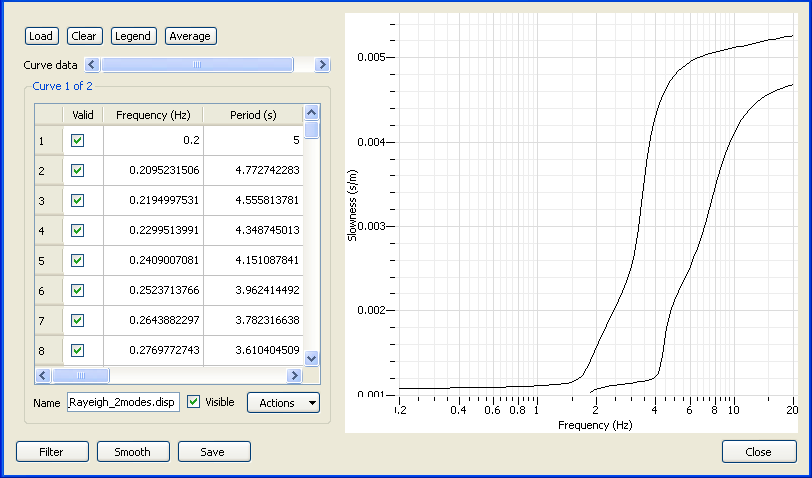
Task: Click table horizontal scrollbar left arrow
Action: [x=43, y=376]
